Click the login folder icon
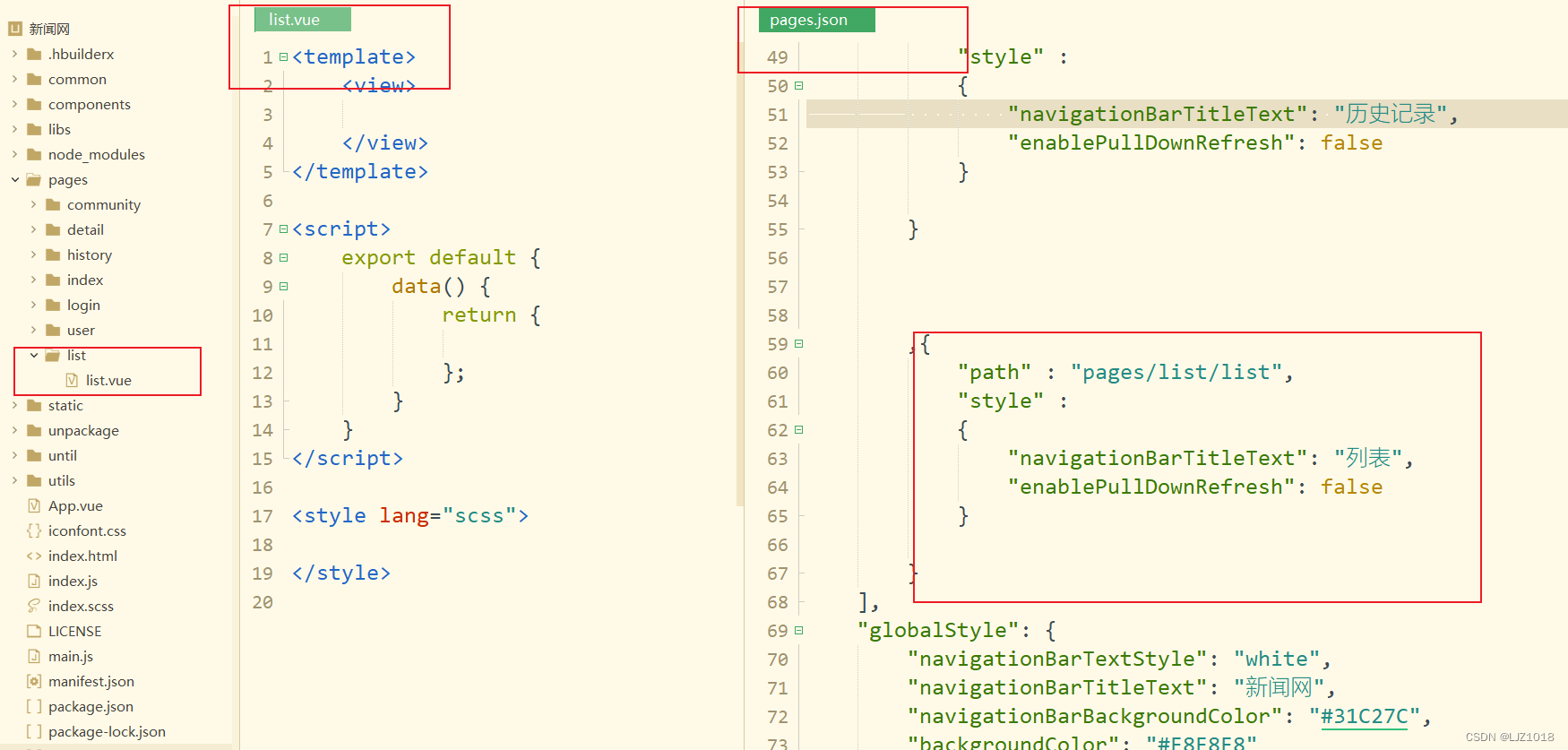Viewport: 1568px width, 750px height. coord(53,305)
